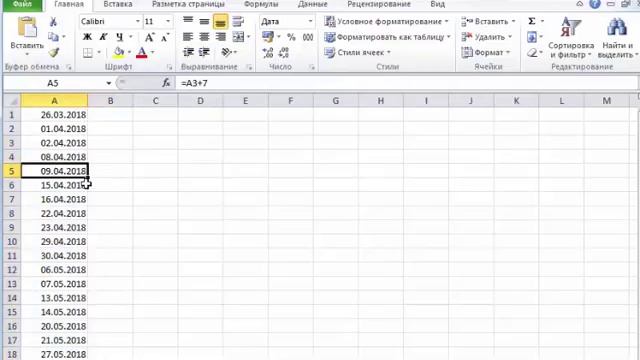Screen dimensions: 640x360
Task: Align cell text left
Action: tap(188, 37)
